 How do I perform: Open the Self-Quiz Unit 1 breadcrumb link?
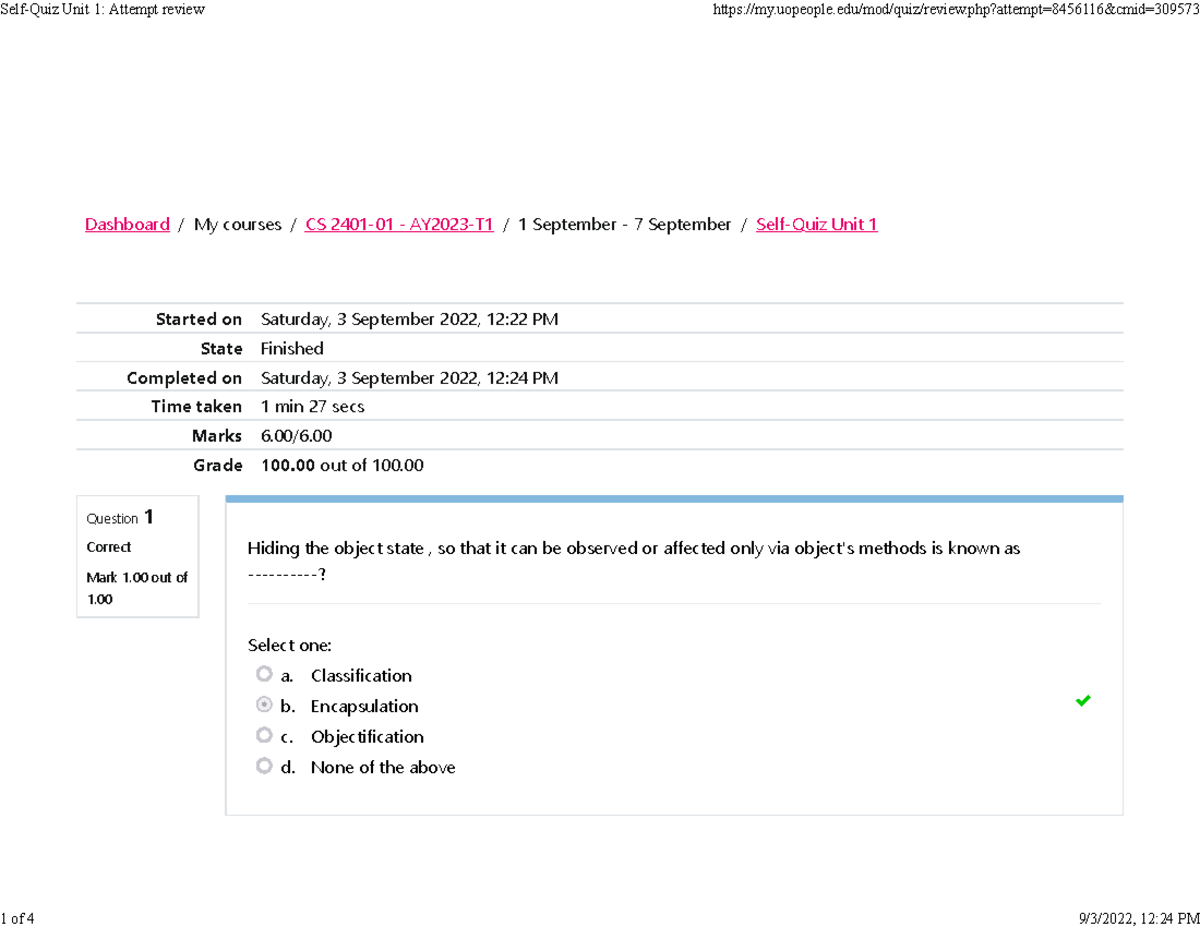pos(816,224)
